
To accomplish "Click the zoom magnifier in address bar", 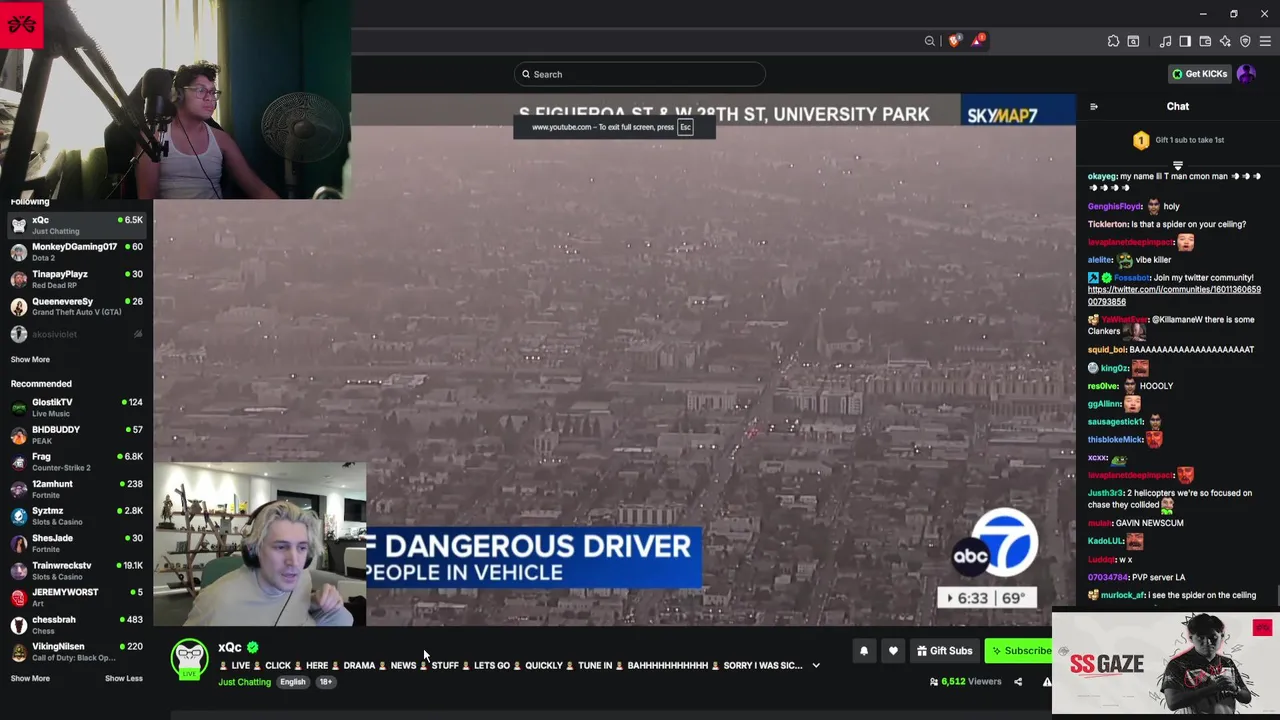I will point(930,41).
